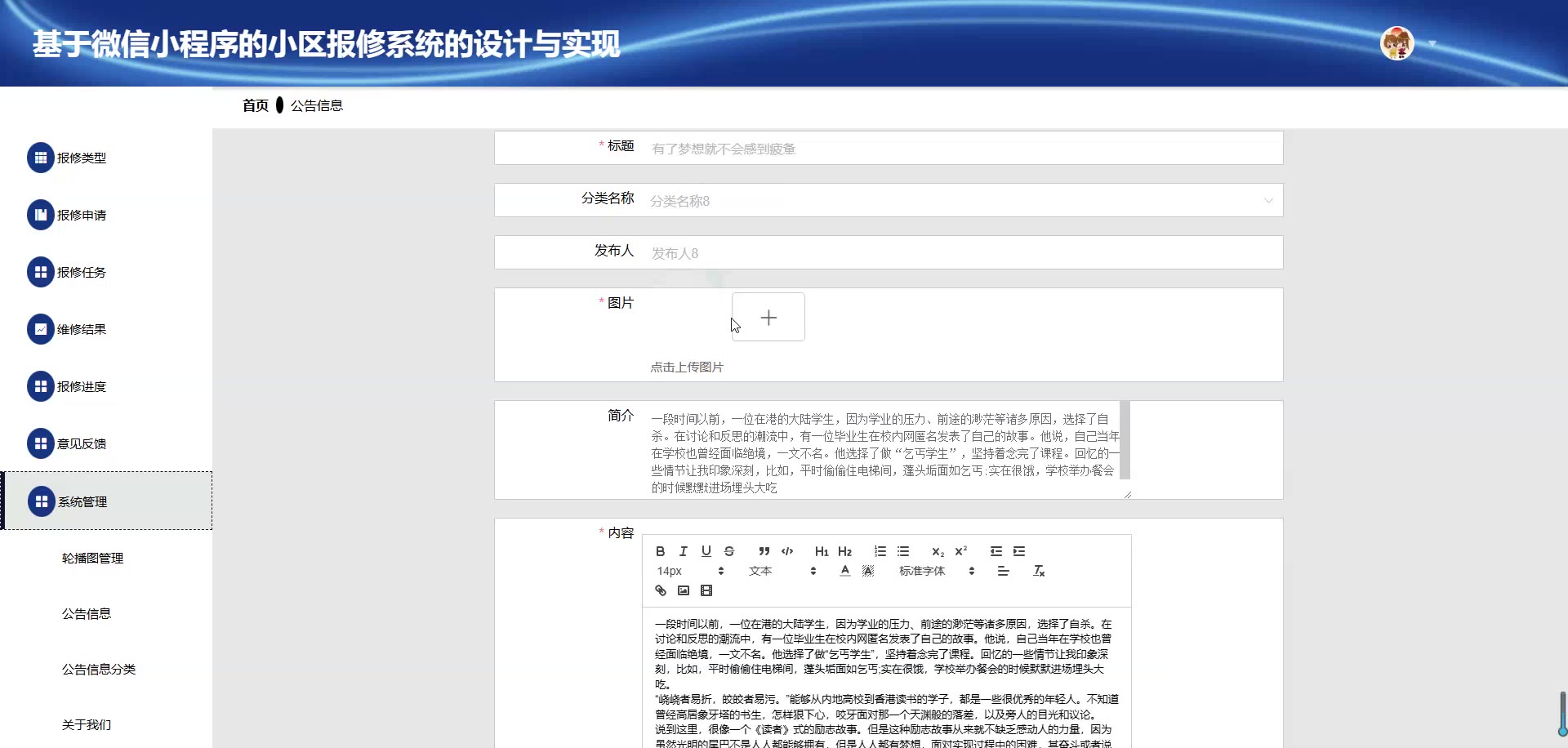Open the user menu arrow beside avatar
The image size is (1568, 748).
click(x=1432, y=43)
